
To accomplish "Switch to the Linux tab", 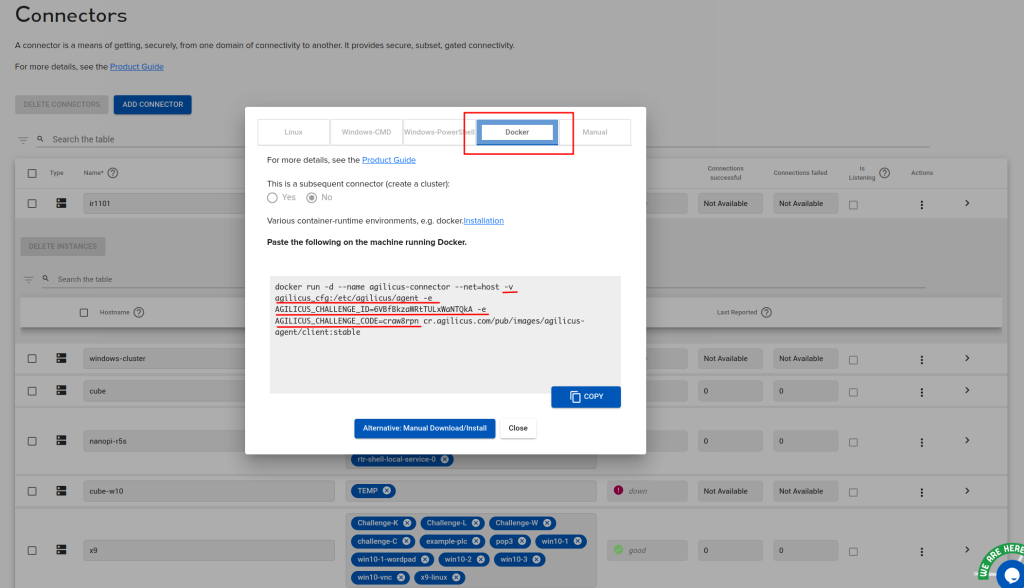I will [x=293, y=131].
